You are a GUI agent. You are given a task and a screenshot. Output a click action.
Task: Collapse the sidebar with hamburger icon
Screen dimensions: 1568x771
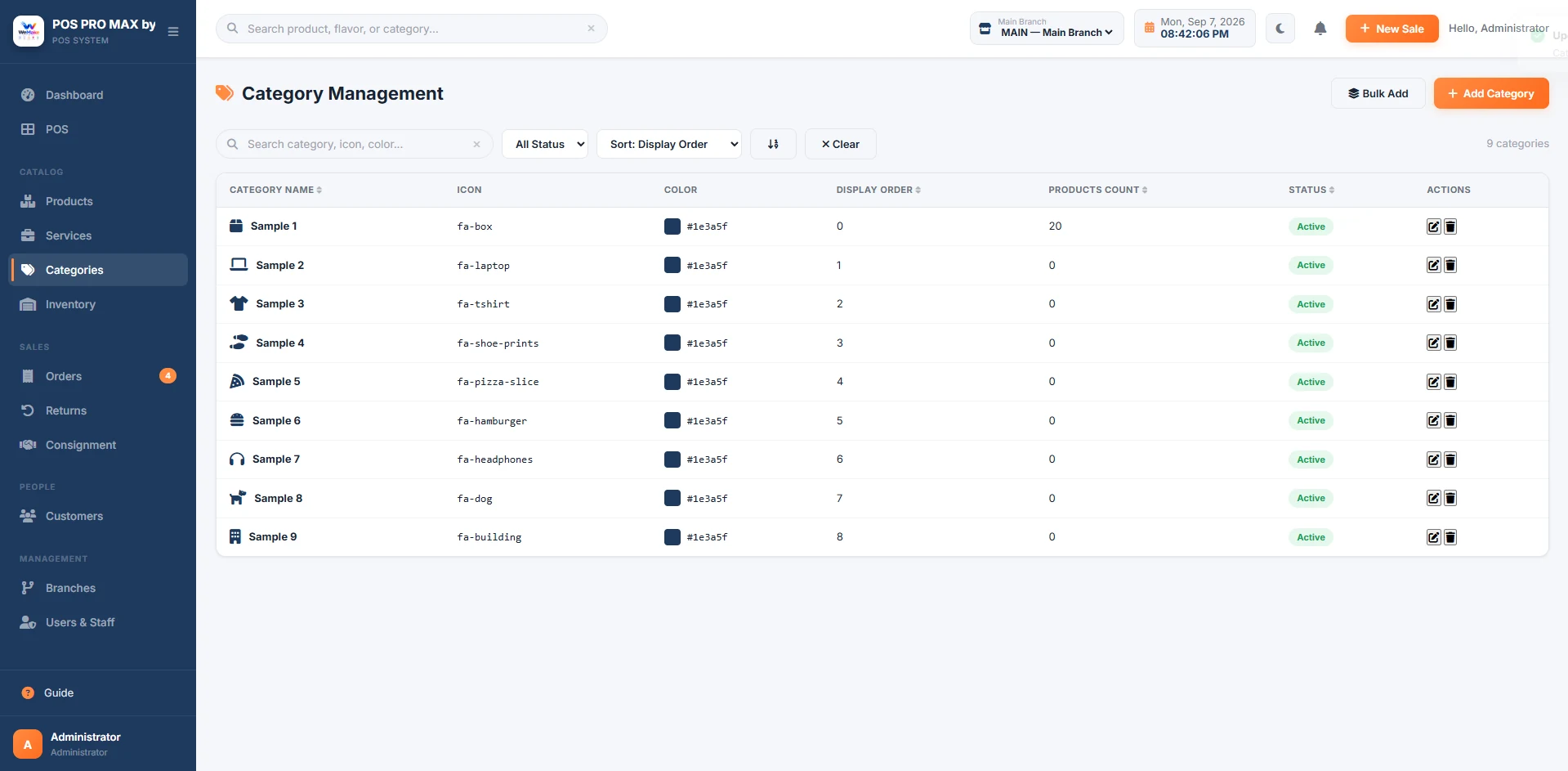(x=173, y=31)
